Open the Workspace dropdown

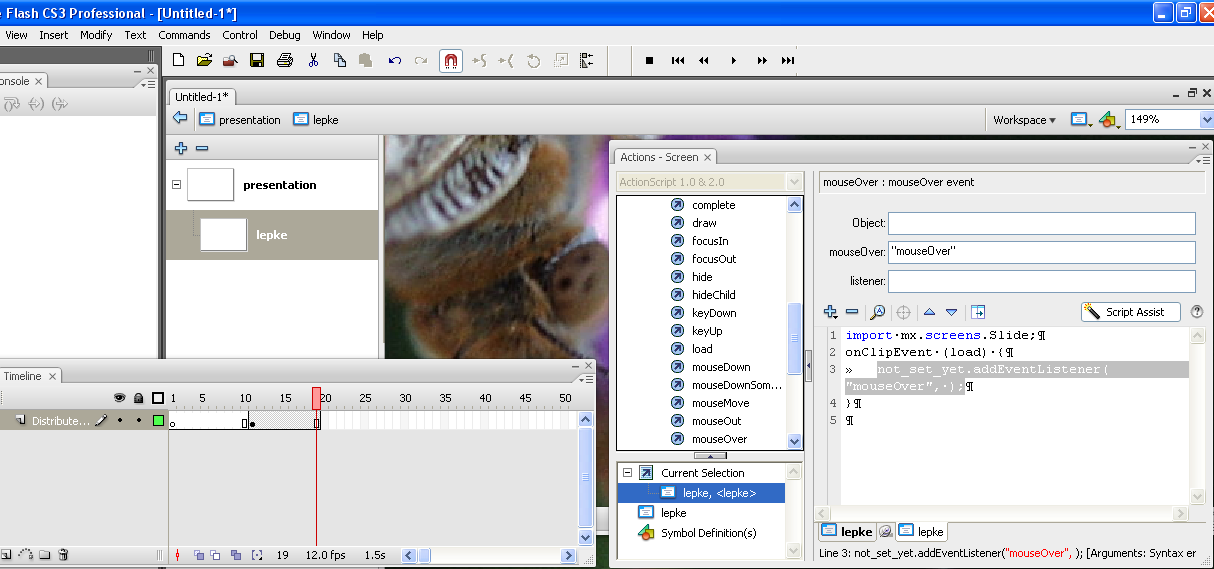[1024, 120]
